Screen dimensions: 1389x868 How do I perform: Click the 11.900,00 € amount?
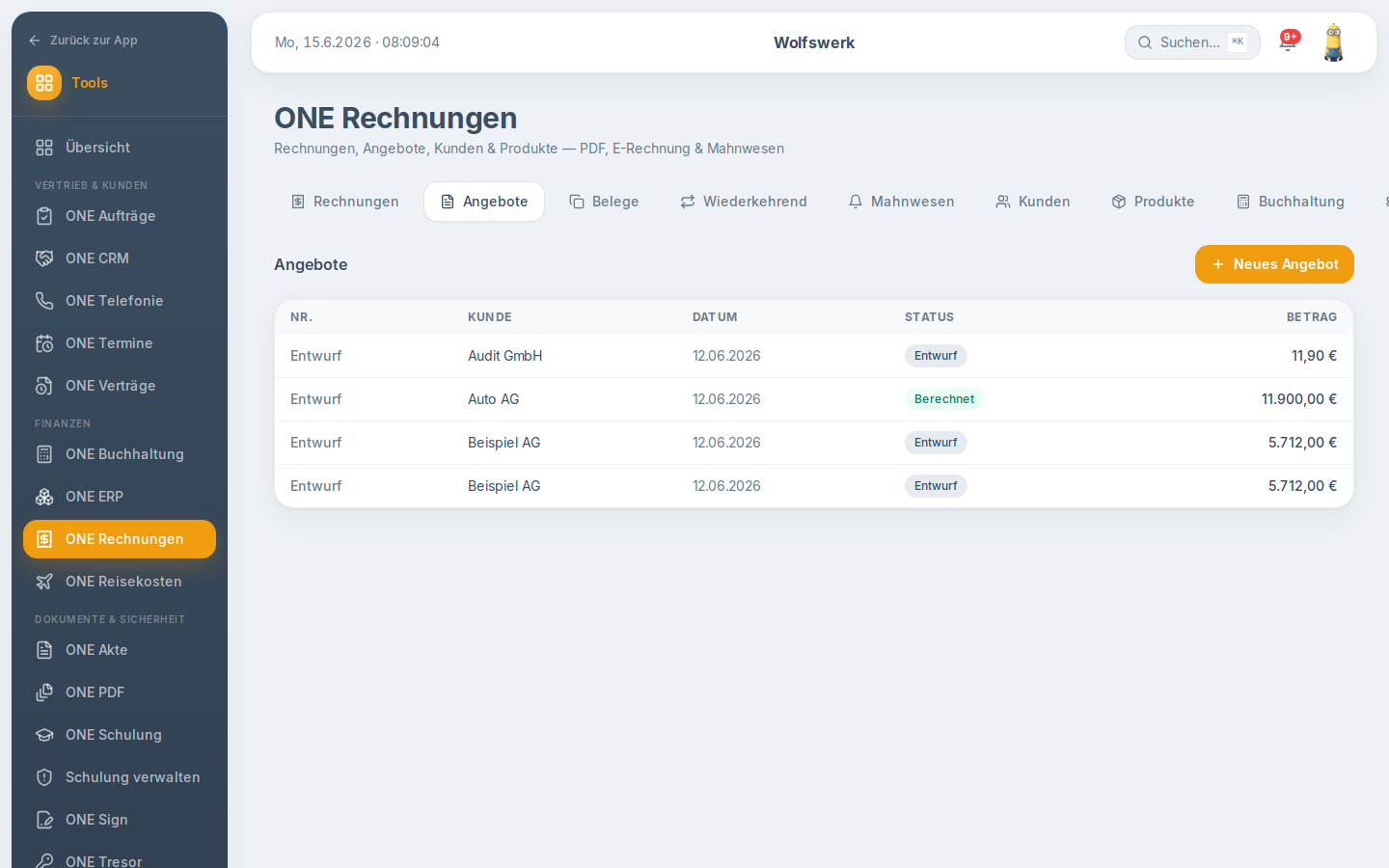coord(1299,399)
